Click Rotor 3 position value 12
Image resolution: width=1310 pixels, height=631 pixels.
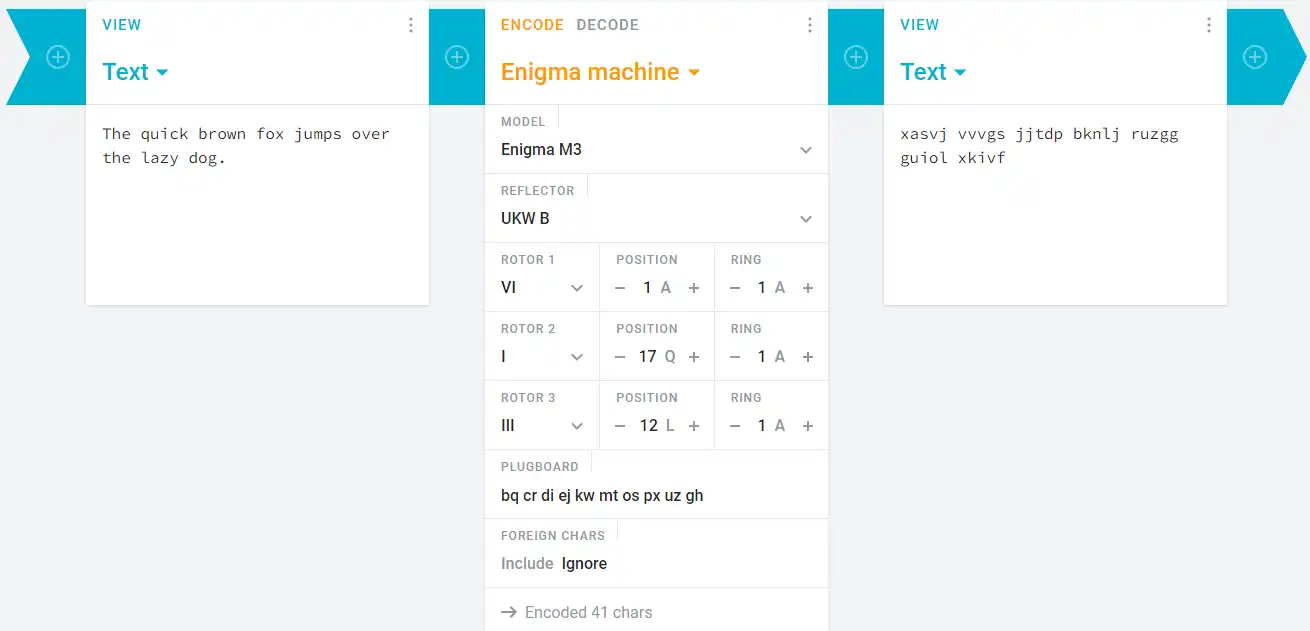649,426
